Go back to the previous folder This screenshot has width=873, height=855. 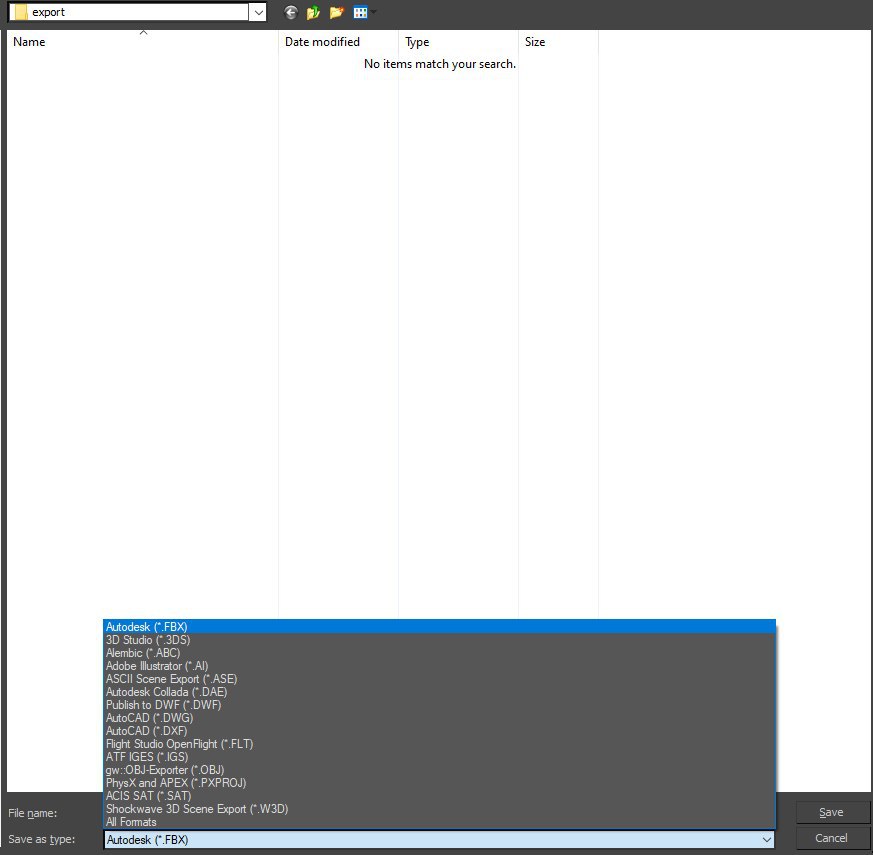pos(291,12)
